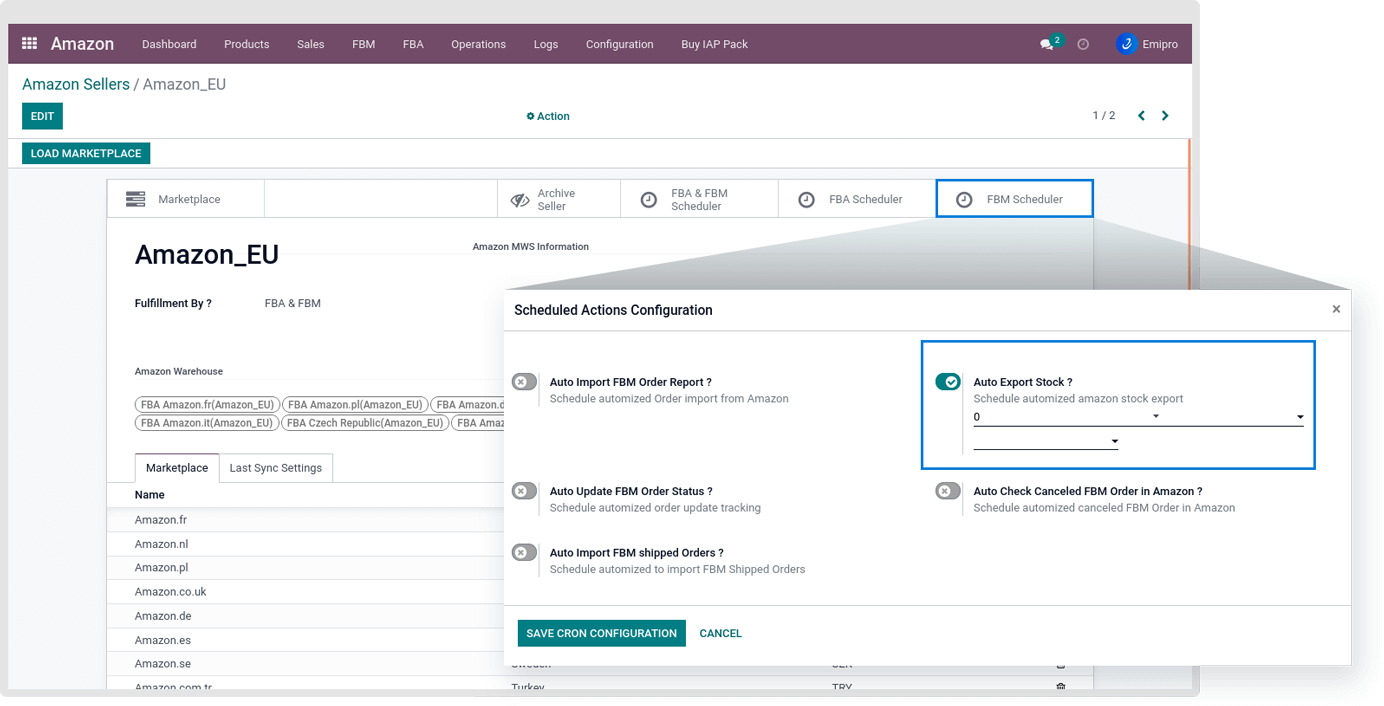The image size is (1384, 706).
Task: Go to next record arrow
Action: 1165,116
